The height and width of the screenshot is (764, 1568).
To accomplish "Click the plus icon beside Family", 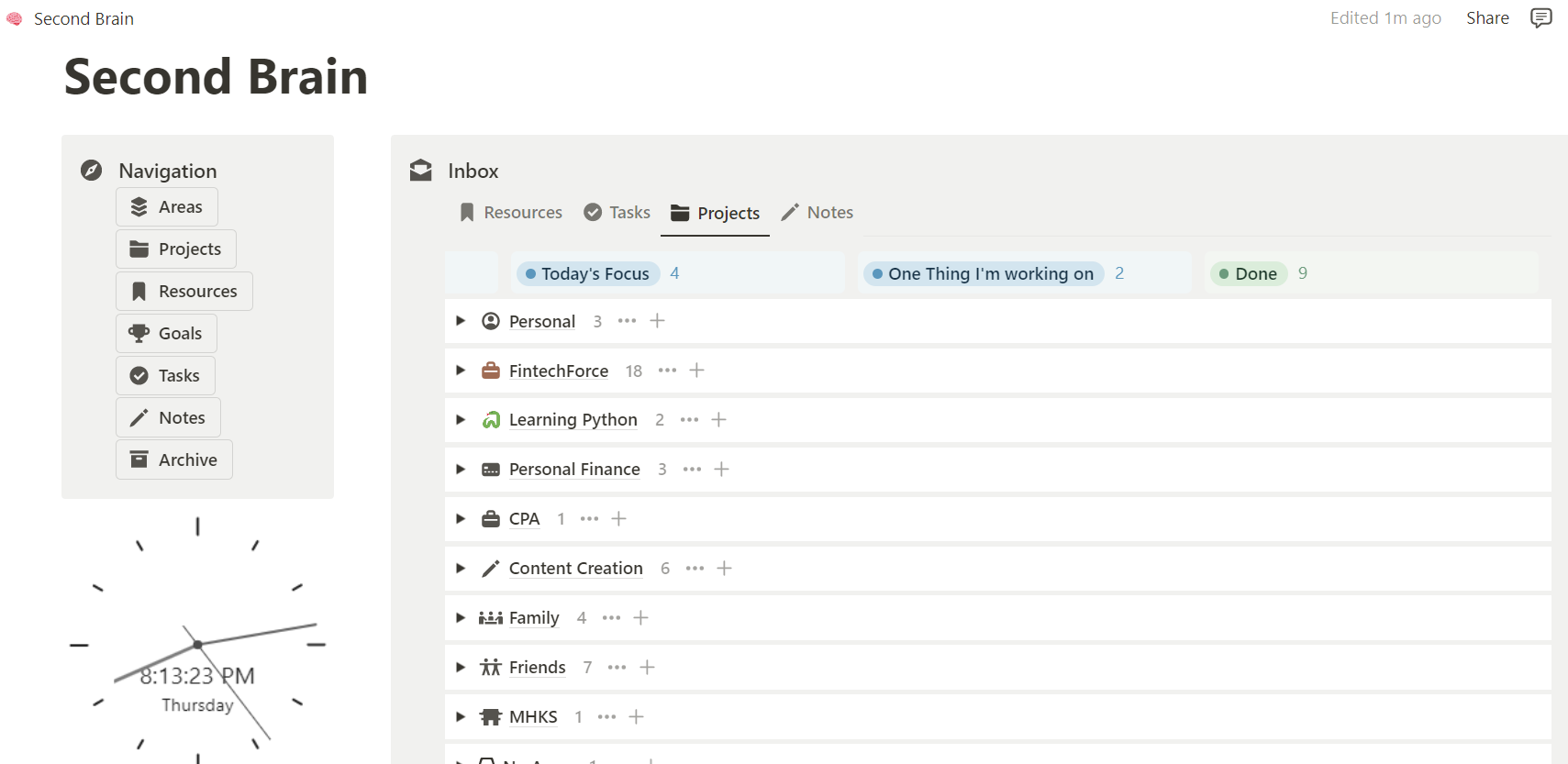I will pos(640,618).
